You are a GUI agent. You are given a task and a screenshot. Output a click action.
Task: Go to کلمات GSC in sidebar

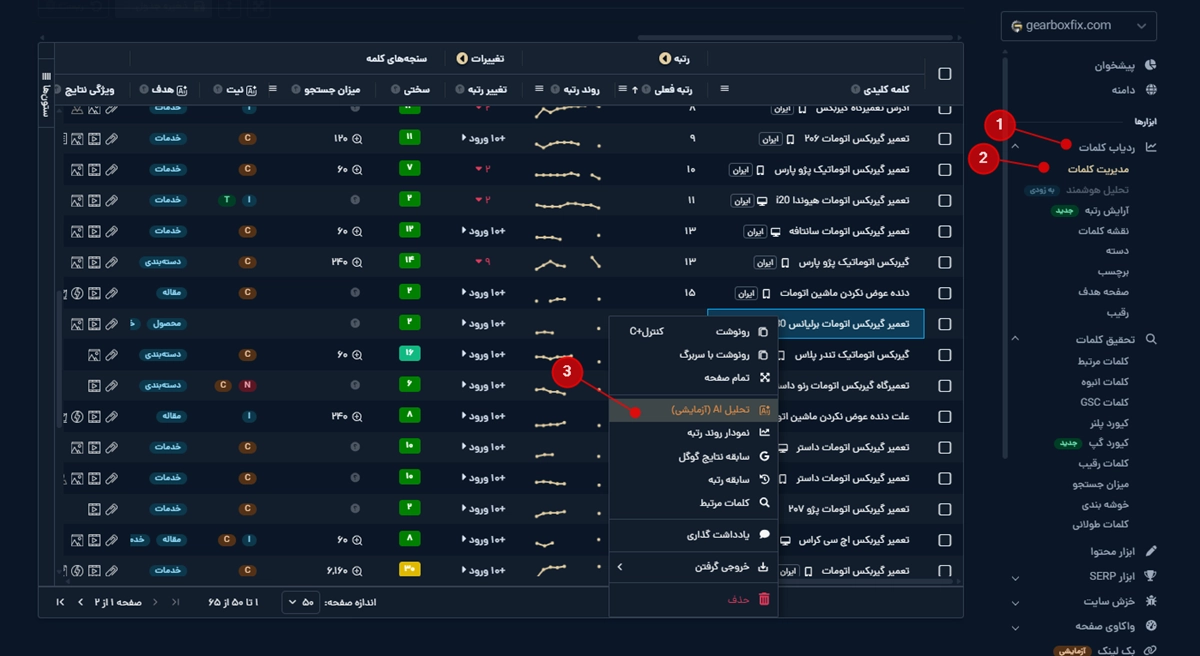pyautogui.click(x=1104, y=402)
